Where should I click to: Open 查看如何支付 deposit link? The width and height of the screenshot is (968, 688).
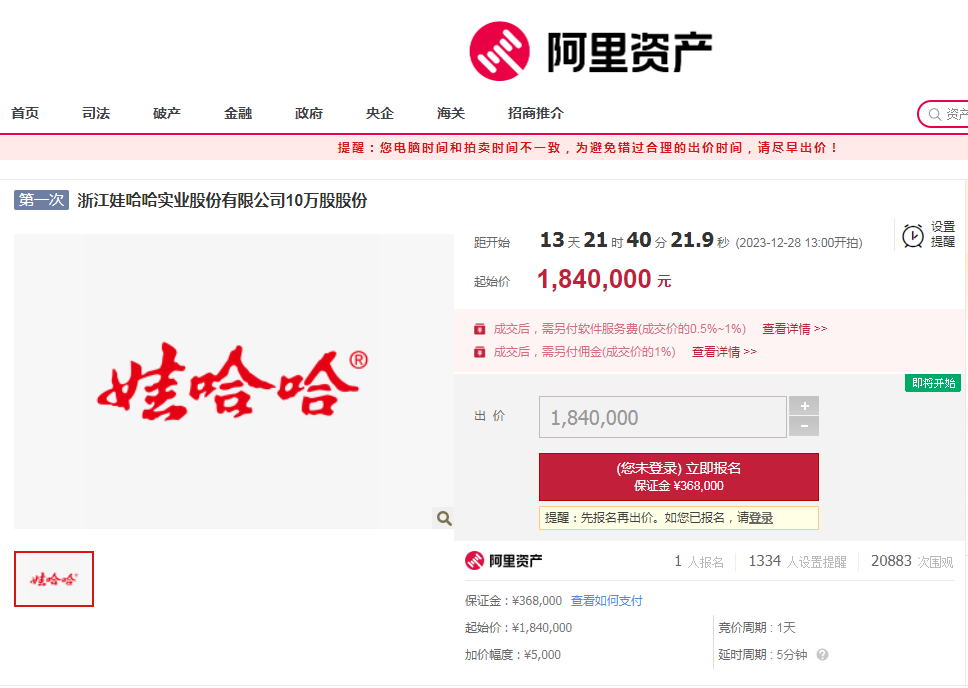[x=606, y=601]
